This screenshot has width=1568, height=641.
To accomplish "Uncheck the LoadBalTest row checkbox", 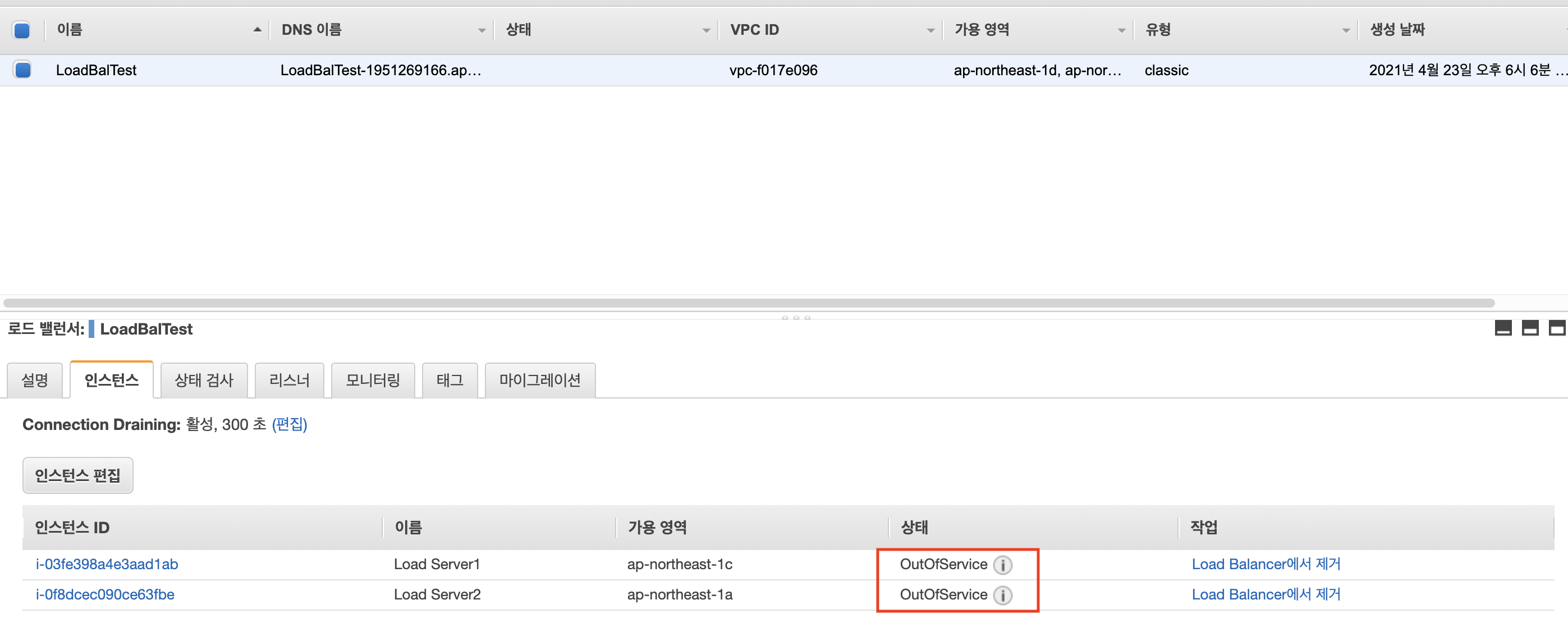I will [22, 70].
